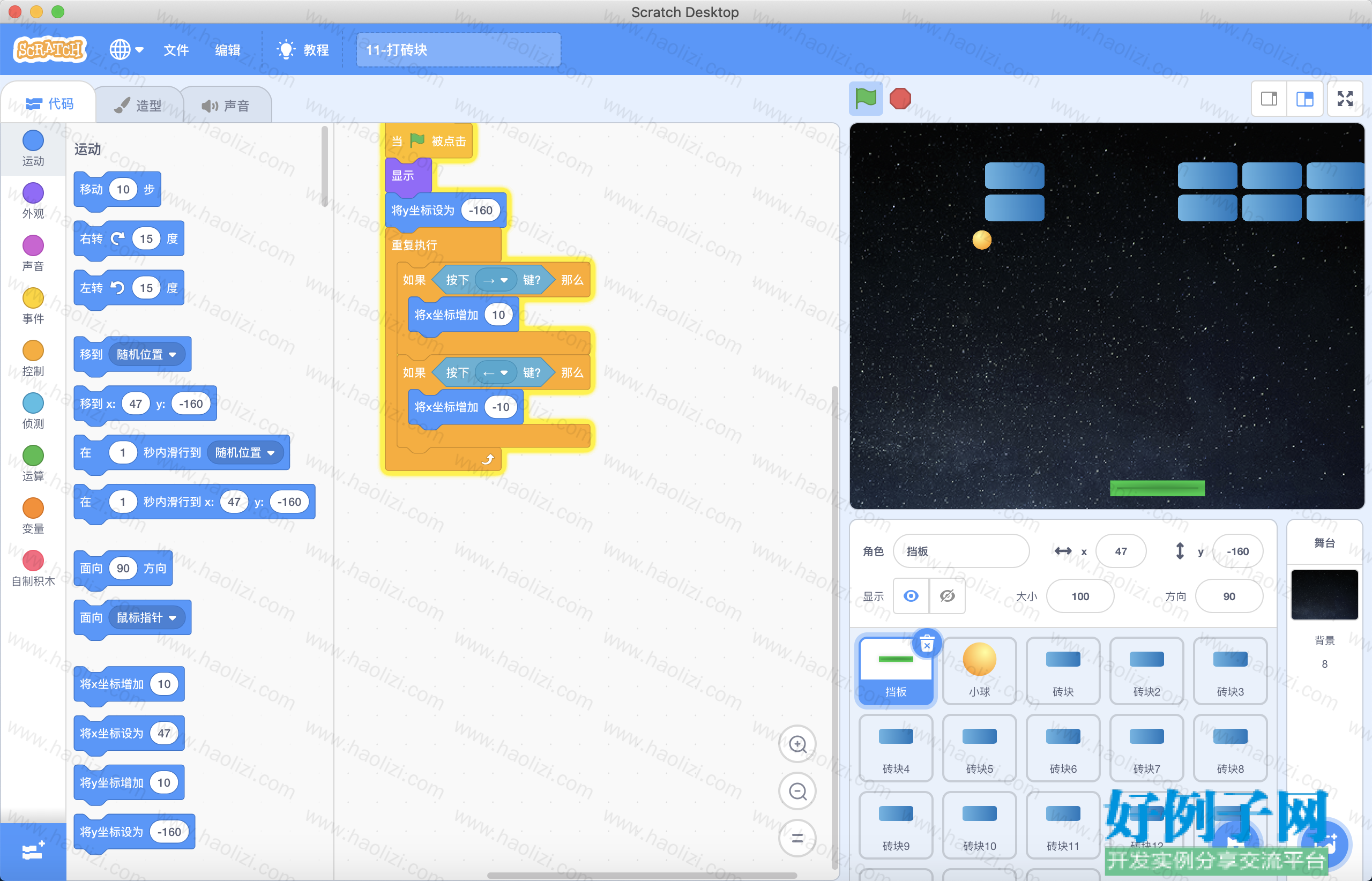Select the 砖块7 sprite

pyautogui.click(x=1146, y=748)
